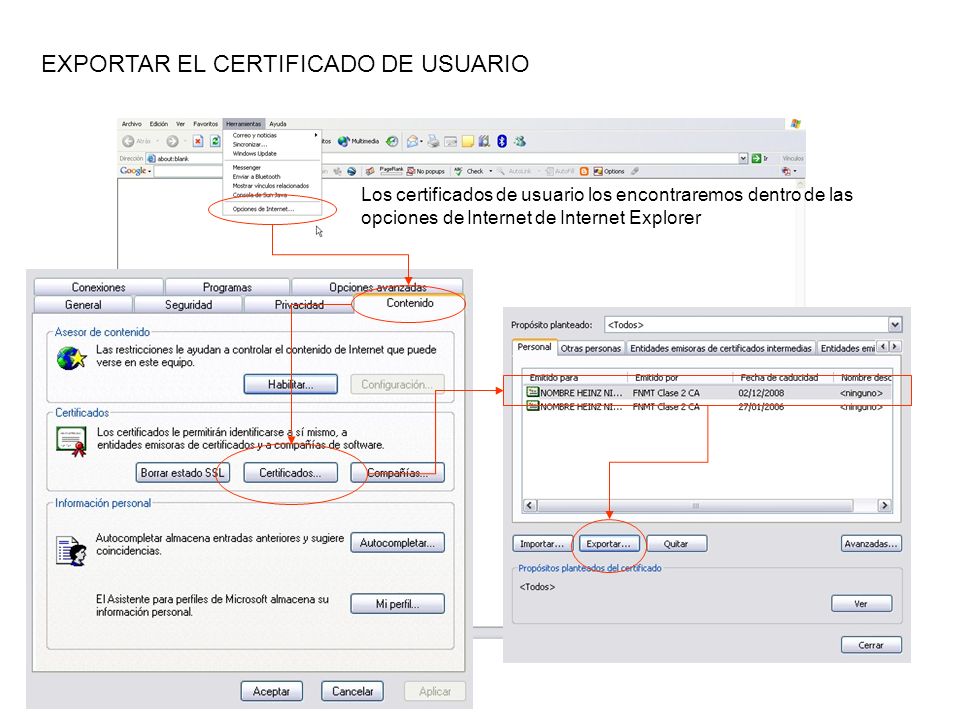Click the tab strip right scroll arrow
Screen dimensions: 960x720
pos(895,347)
